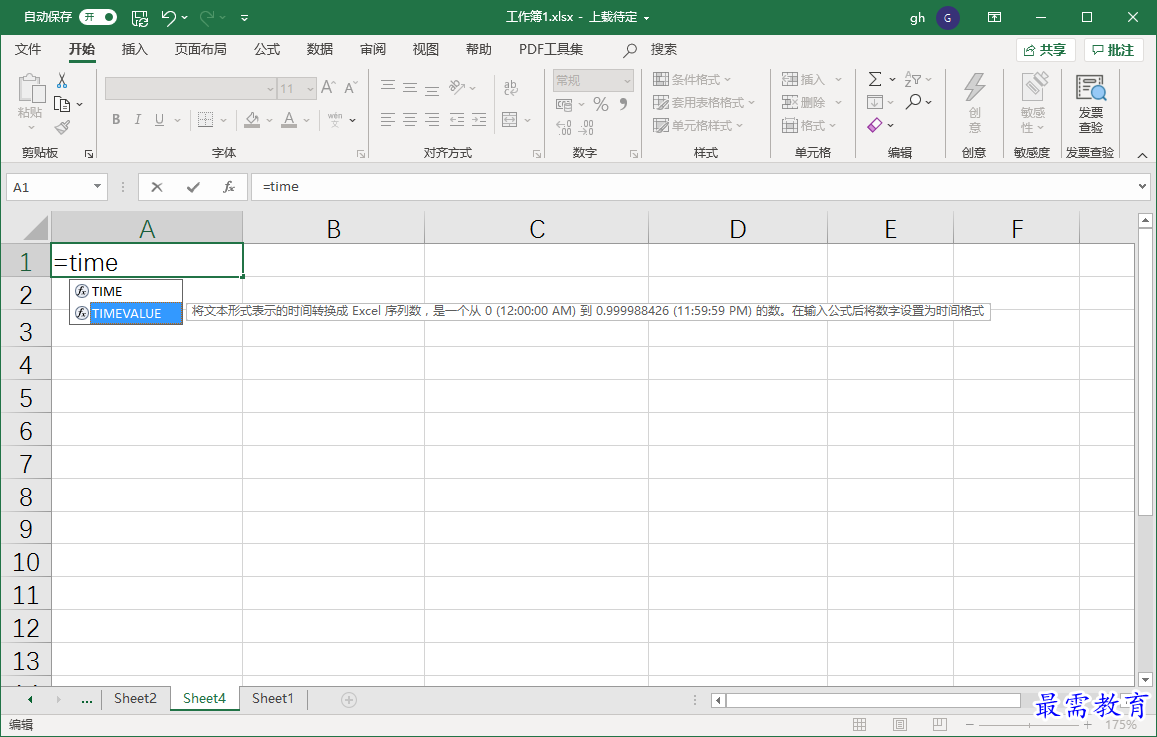The image size is (1157, 737).
Task: Open the 套用表格格式 dropdown
Action: point(704,103)
